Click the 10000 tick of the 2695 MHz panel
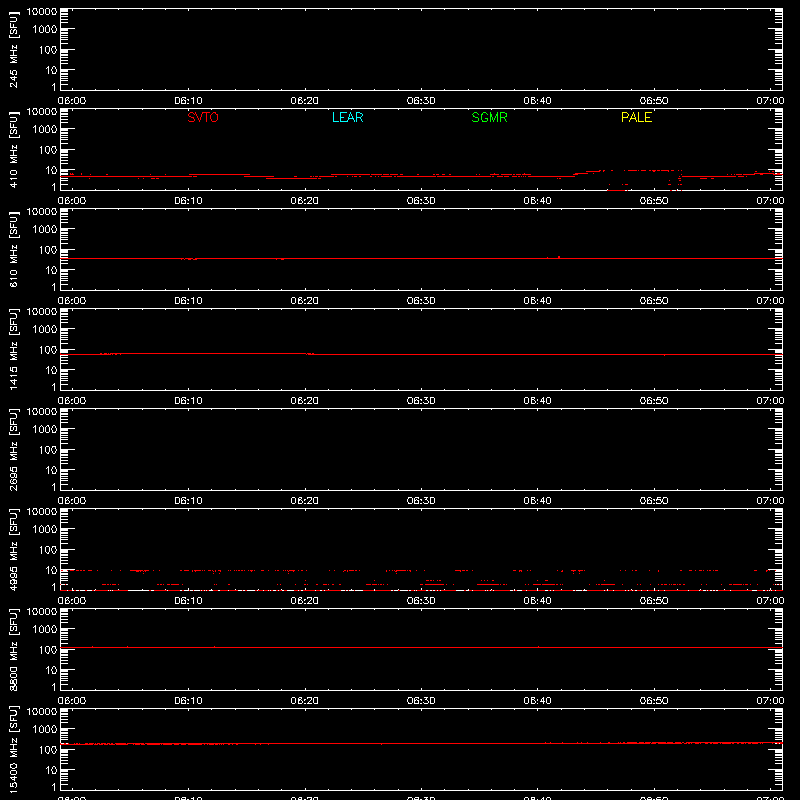The height and width of the screenshot is (800, 800). (x=42, y=412)
